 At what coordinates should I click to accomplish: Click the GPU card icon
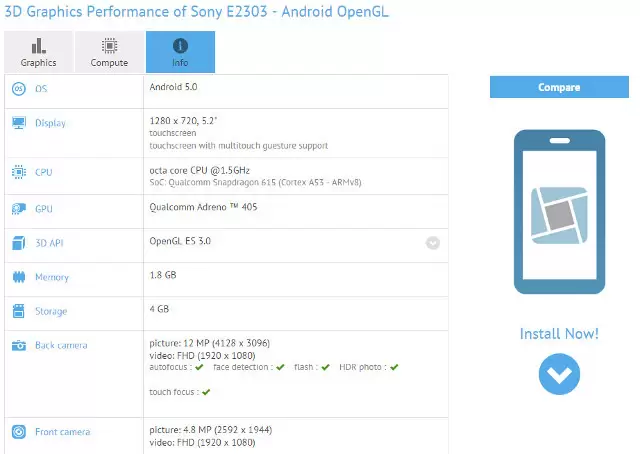pyautogui.click(x=19, y=209)
